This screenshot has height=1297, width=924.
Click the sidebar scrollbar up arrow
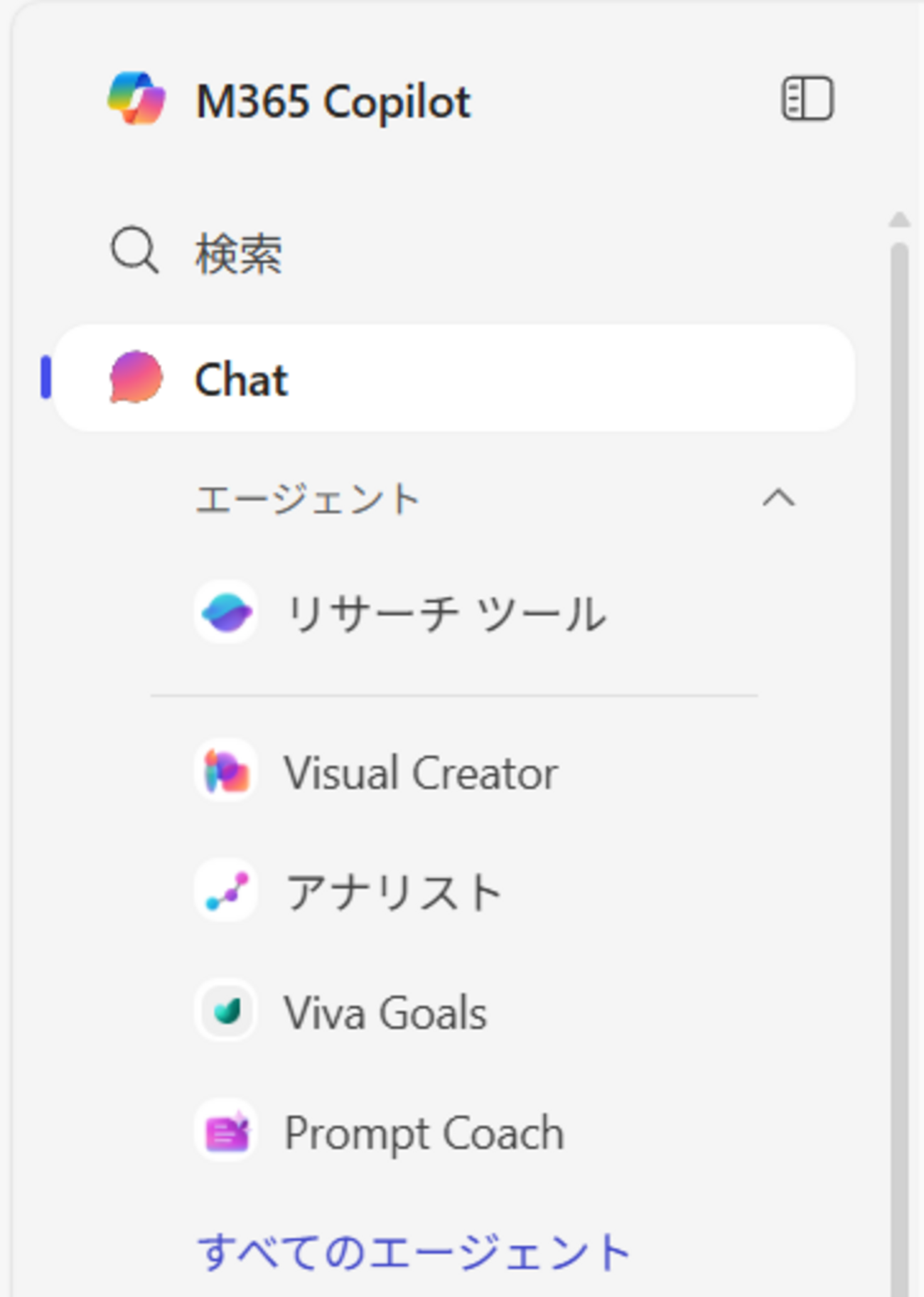(x=899, y=220)
